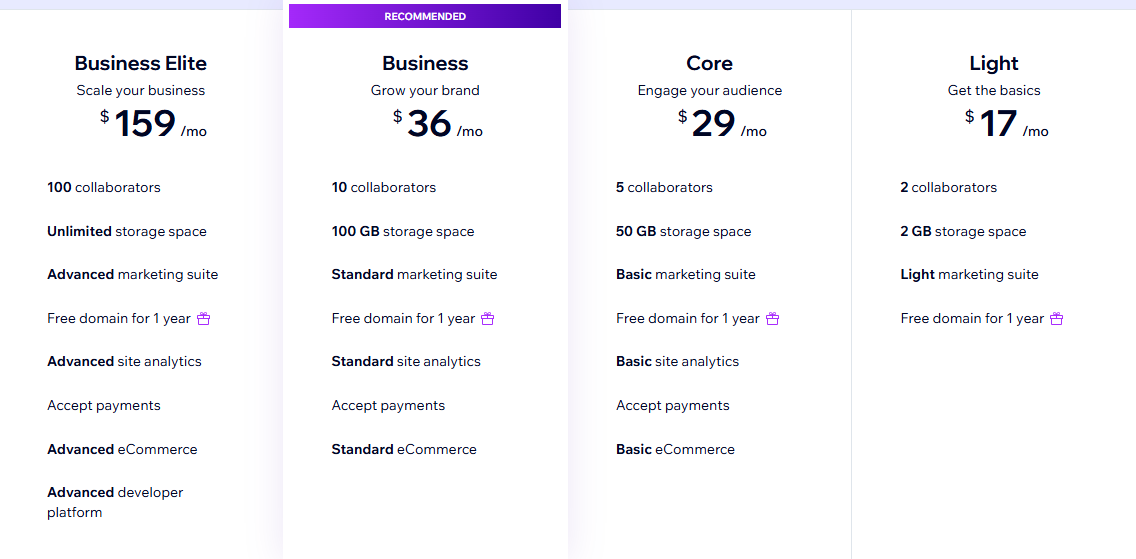Click the $29 per month price
The width and height of the screenshot is (1136, 559).
tap(721, 124)
